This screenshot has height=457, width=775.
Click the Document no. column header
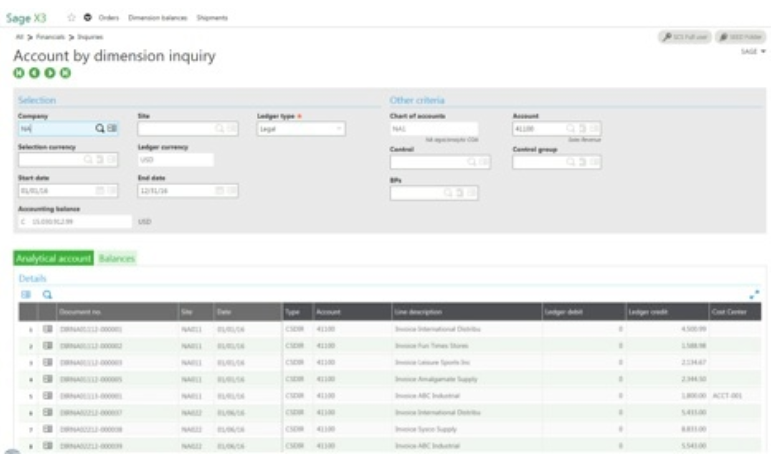tap(117, 312)
